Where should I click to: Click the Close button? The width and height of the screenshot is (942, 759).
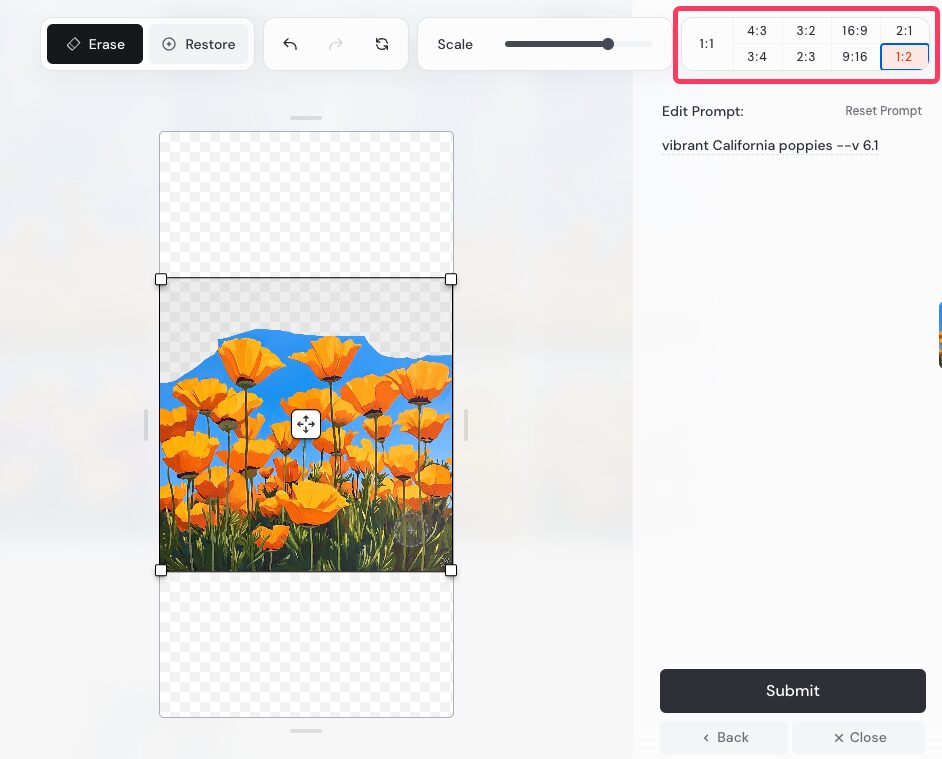(x=859, y=737)
